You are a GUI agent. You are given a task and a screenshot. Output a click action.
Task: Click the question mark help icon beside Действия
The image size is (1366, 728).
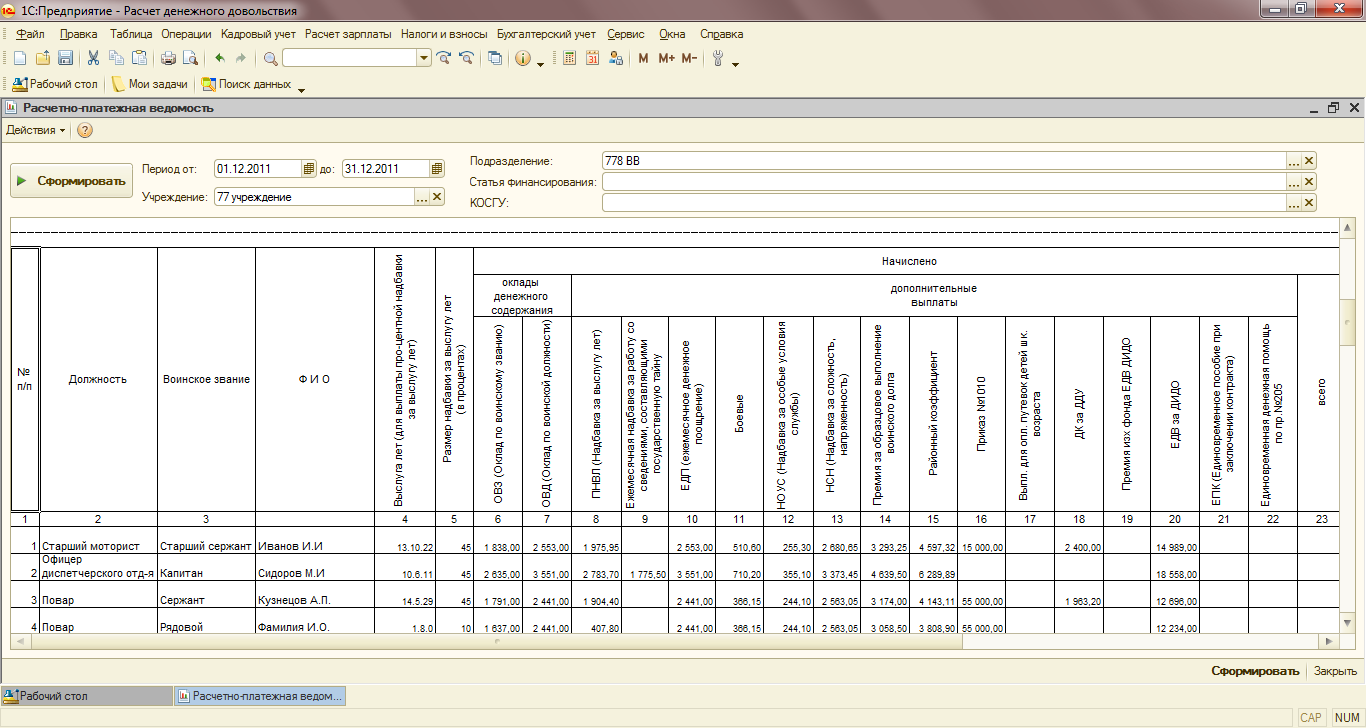pos(85,131)
